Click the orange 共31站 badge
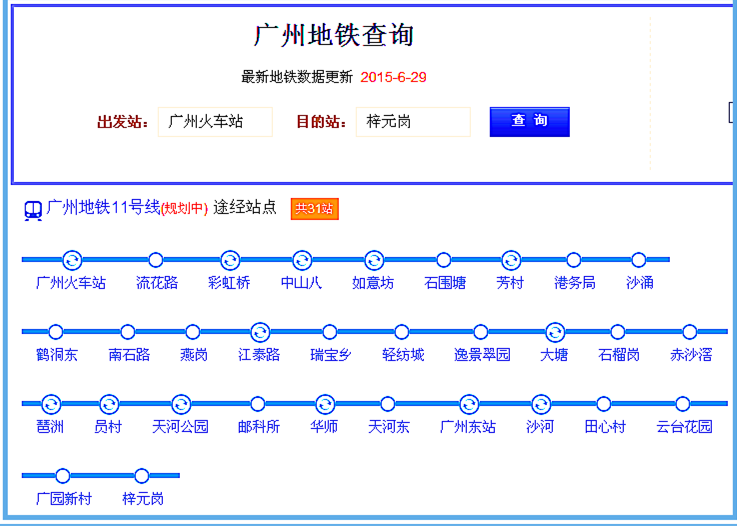Image resolution: width=737 pixels, height=526 pixels. [314, 209]
